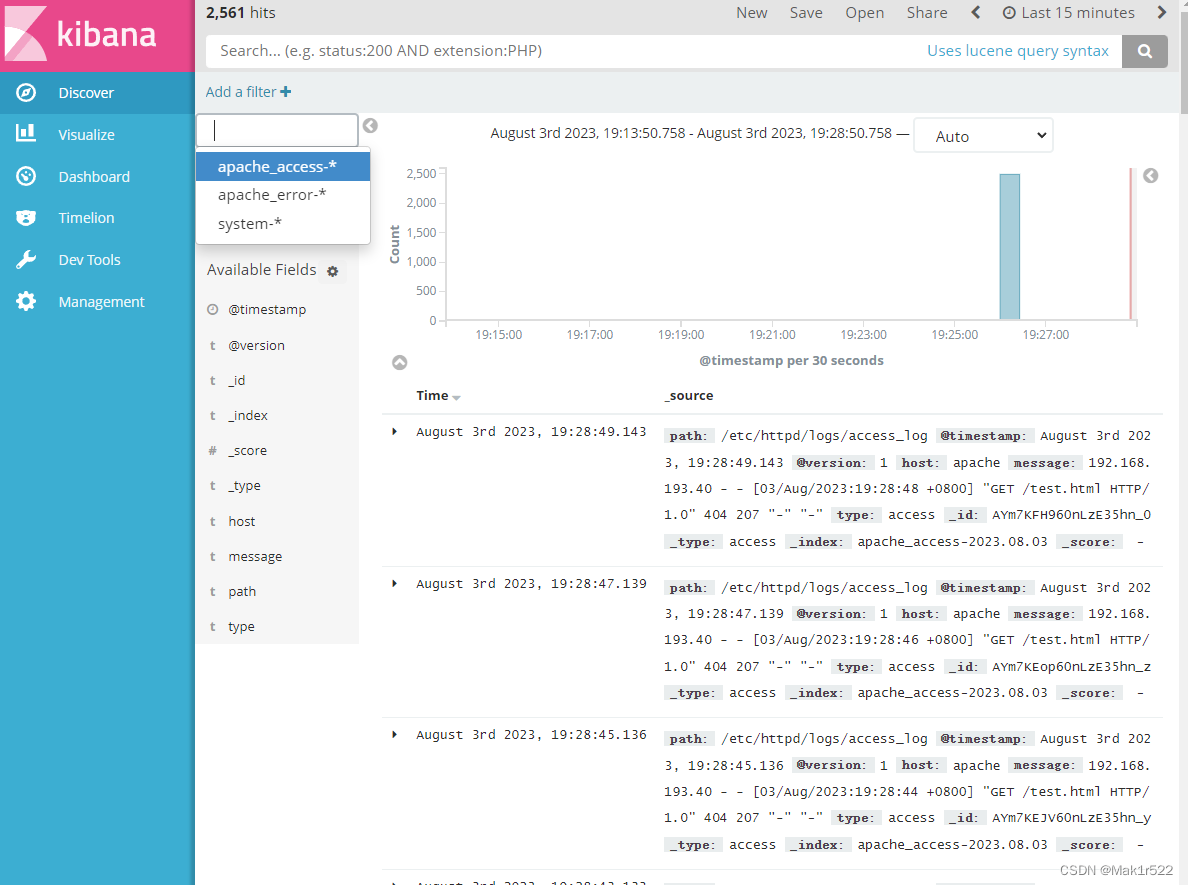Click the chart legend toggle arrow
The height and width of the screenshot is (885, 1188).
point(1150,176)
